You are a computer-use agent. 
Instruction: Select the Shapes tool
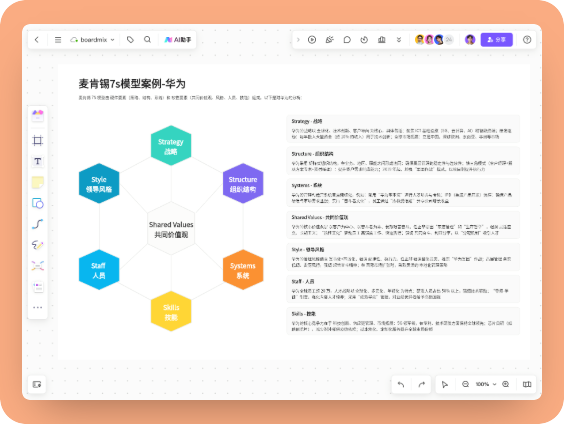(x=37, y=203)
